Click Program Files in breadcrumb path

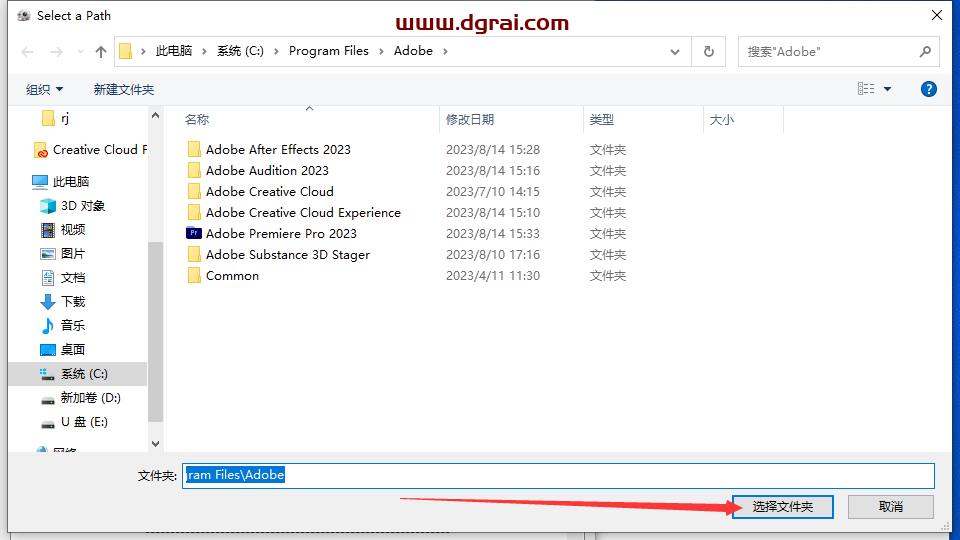pos(328,51)
